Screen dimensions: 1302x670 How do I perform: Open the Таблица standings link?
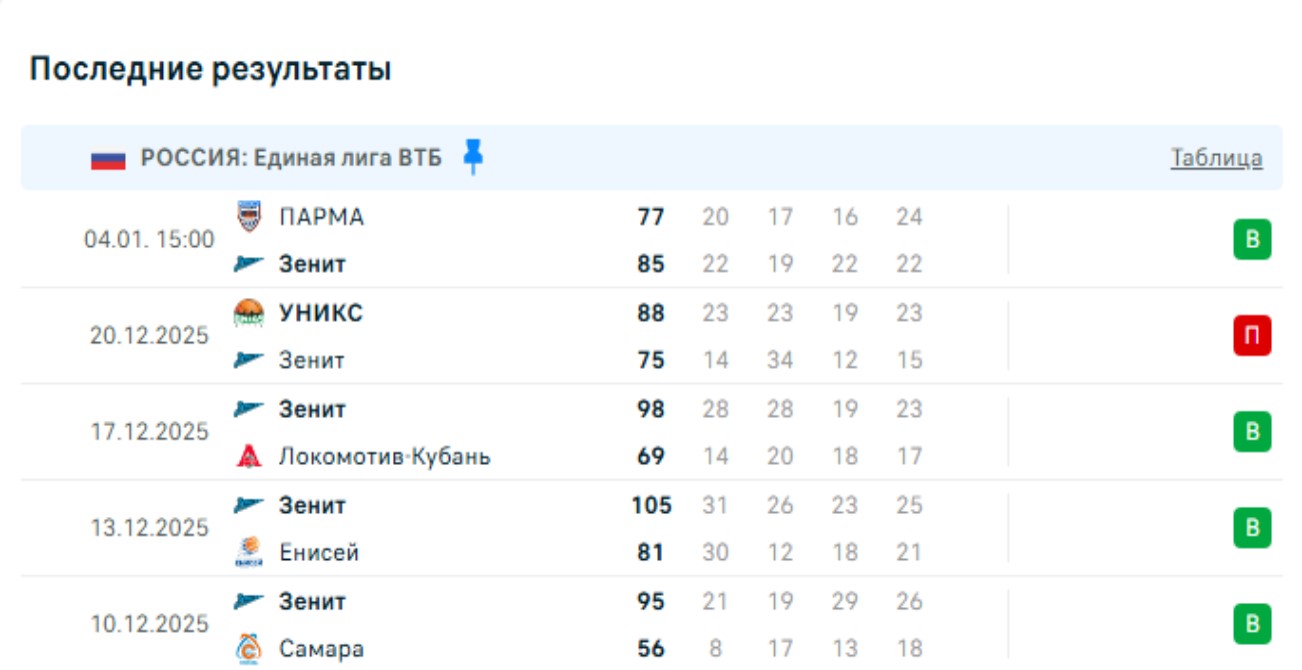1216,158
